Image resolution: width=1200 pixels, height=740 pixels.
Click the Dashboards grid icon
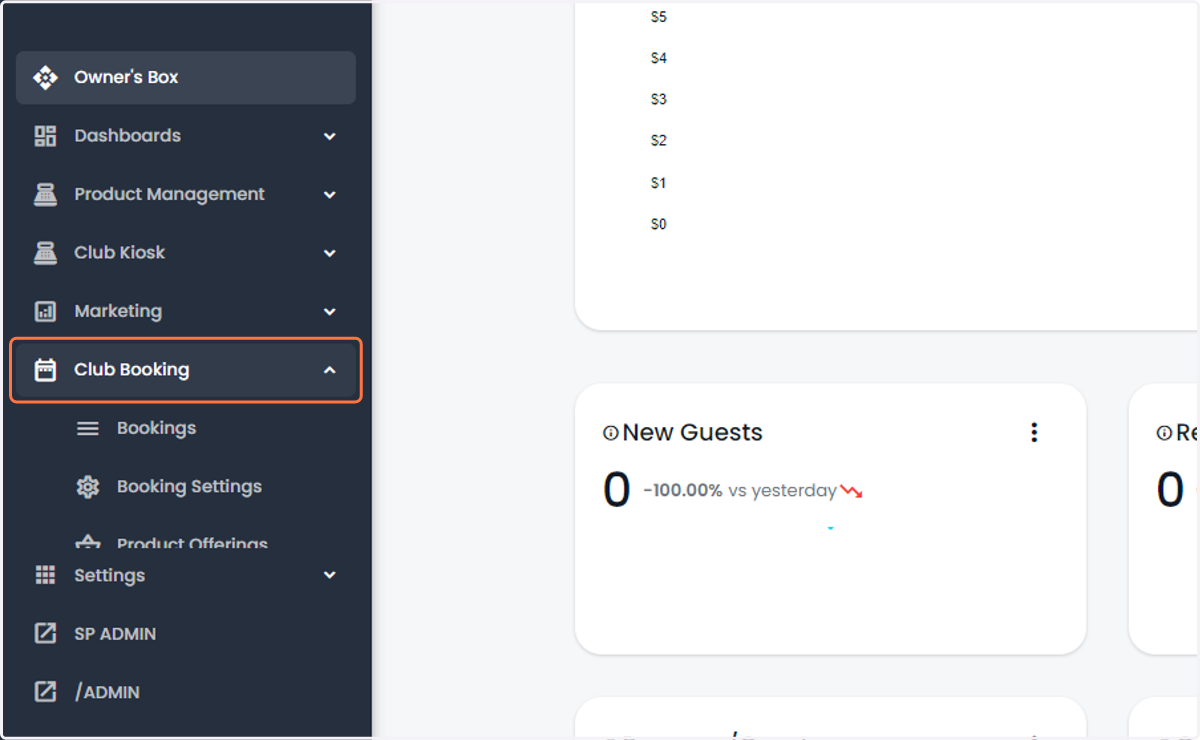(45, 136)
